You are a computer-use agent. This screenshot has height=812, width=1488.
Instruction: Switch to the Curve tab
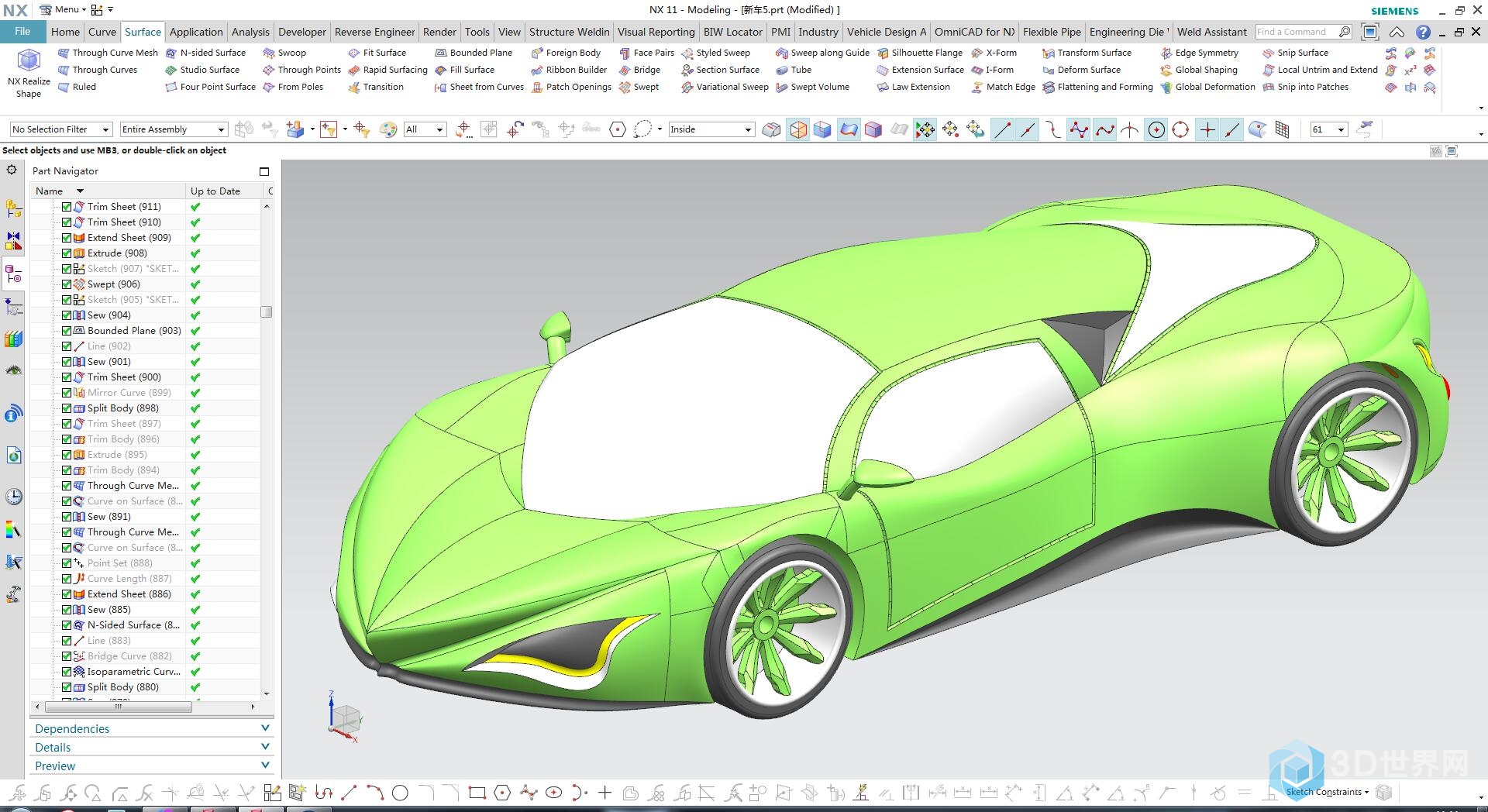(x=102, y=32)
